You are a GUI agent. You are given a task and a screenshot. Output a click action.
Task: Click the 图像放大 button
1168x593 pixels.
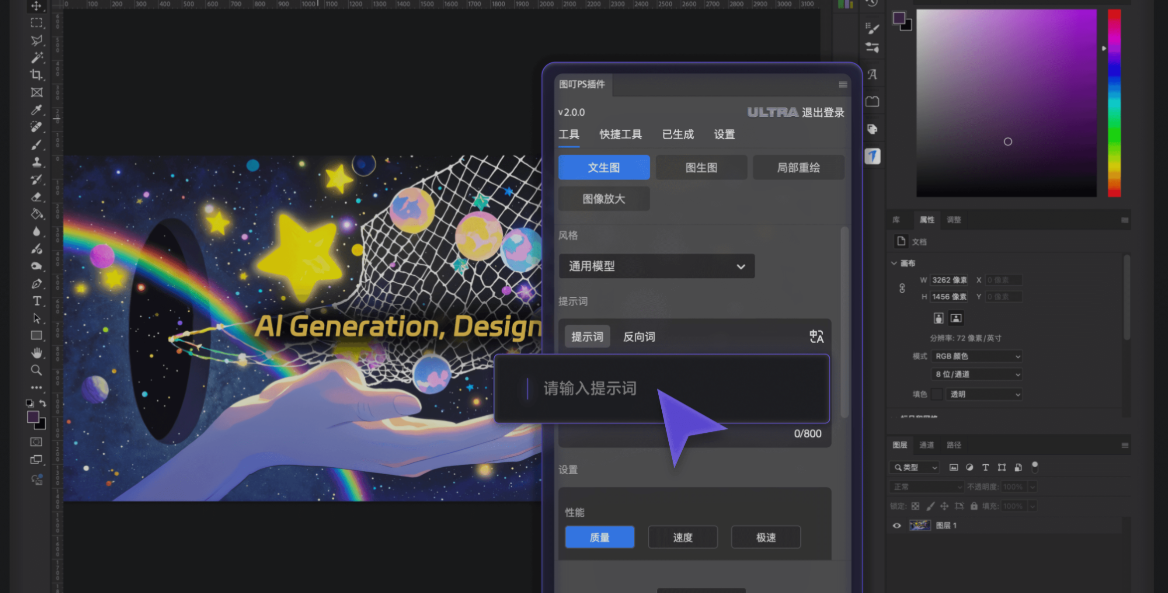[604, 199]
